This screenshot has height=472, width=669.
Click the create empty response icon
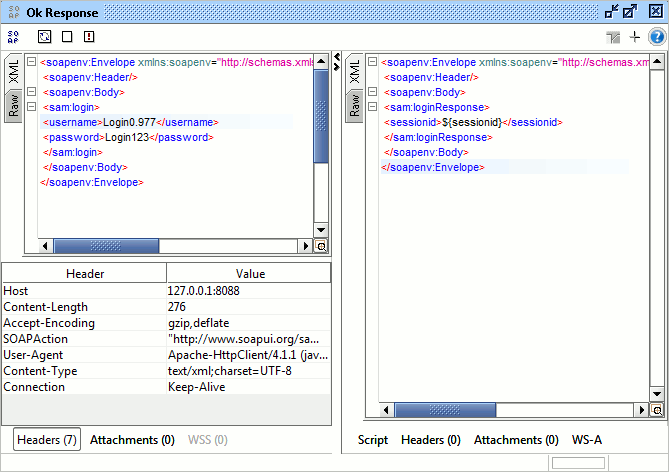67,37
